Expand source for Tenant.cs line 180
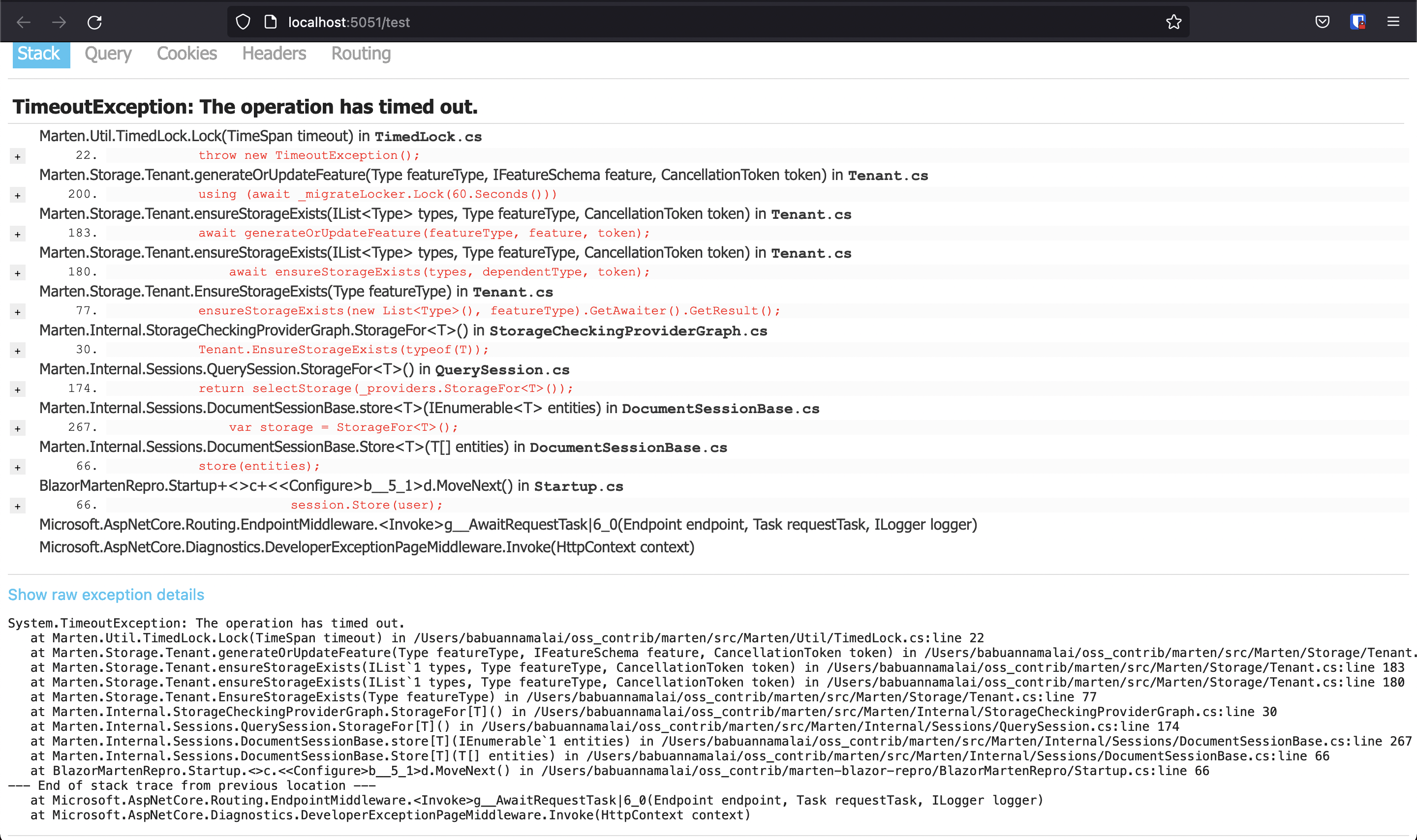This screenshot has width=1417, height=840. (x=18, y=273)
